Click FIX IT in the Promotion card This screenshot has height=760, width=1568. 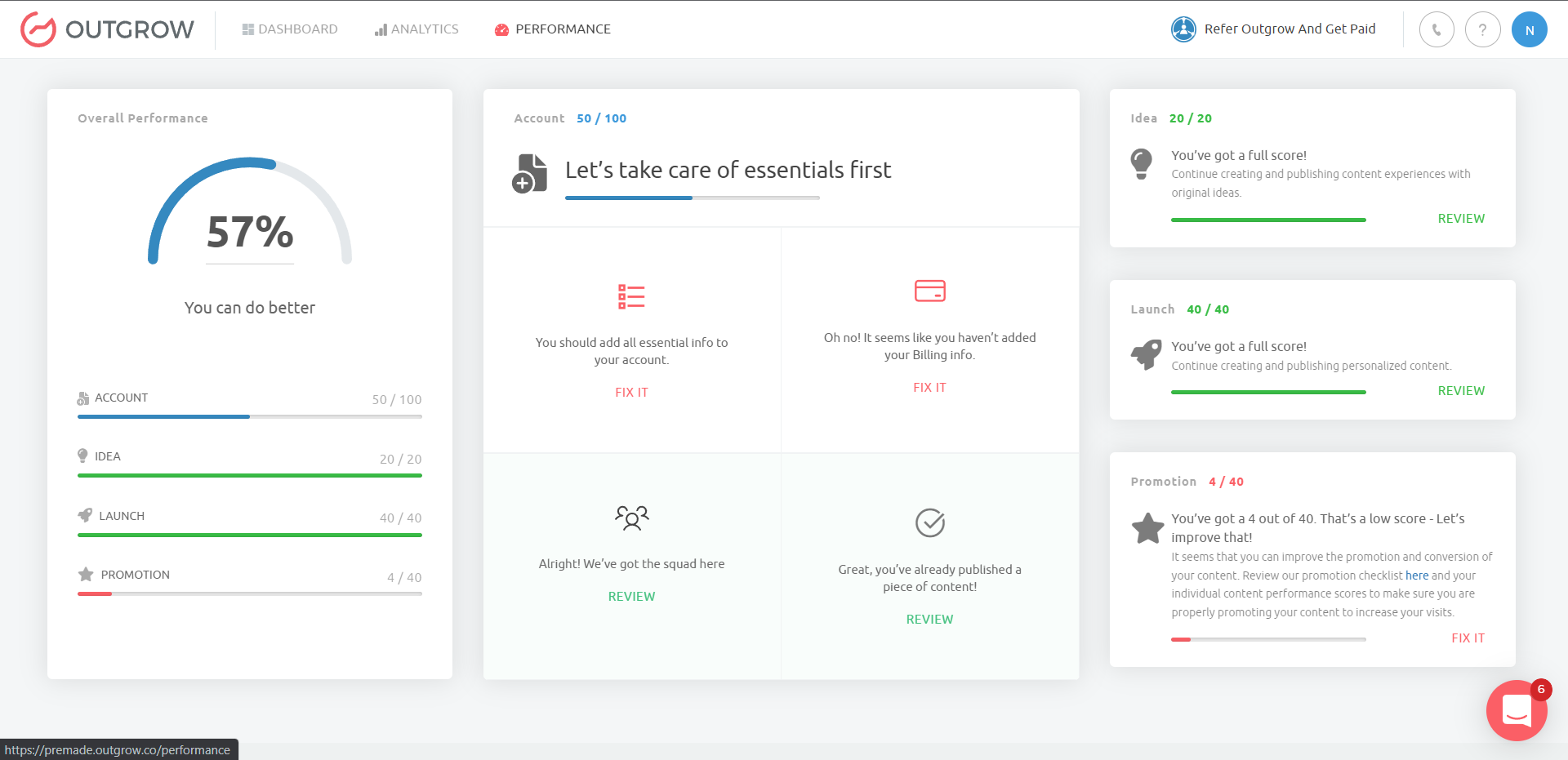(x=1468, y=638)
